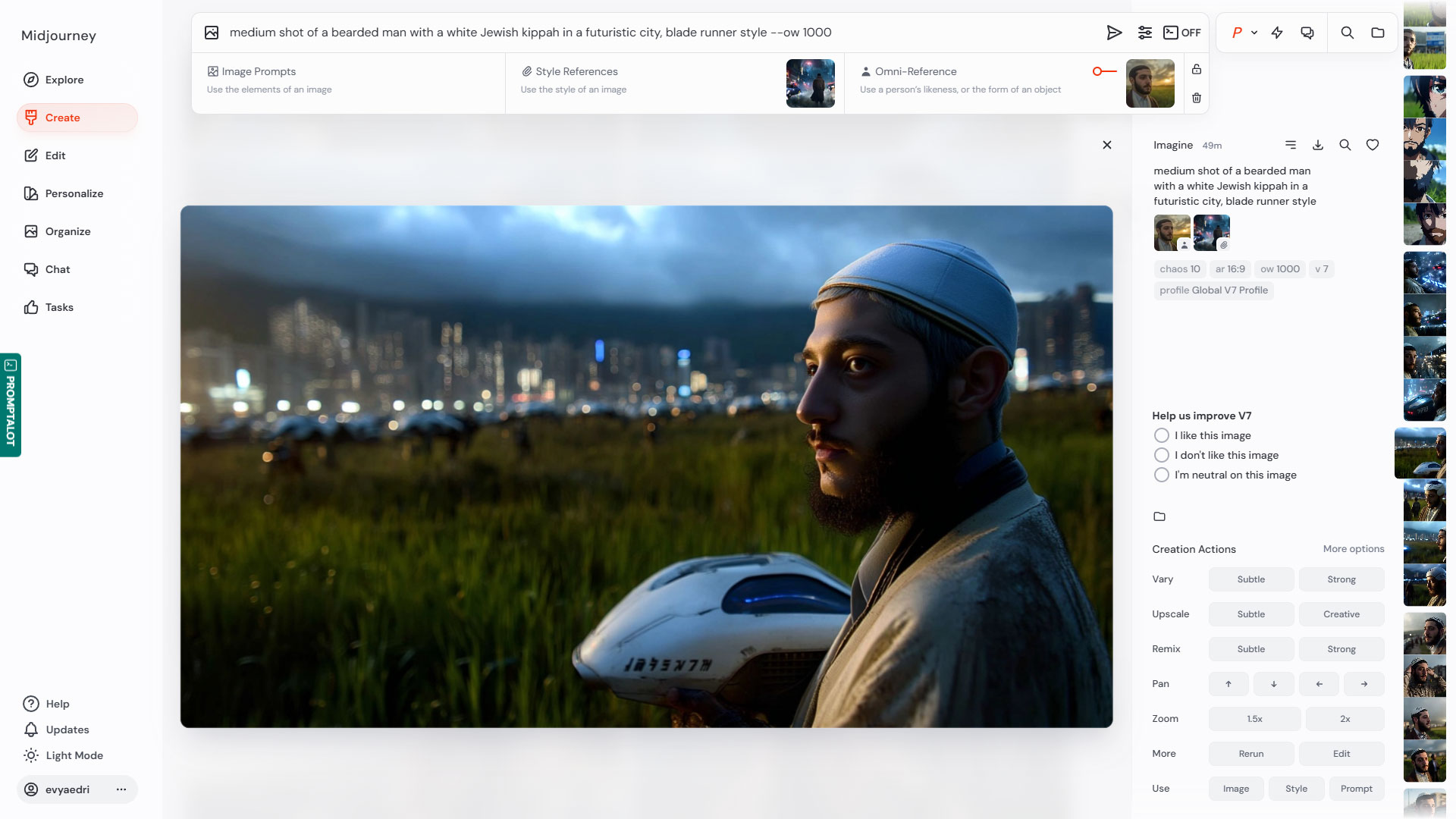
Task: Select the Create menu item
Action: click(77, 118)
